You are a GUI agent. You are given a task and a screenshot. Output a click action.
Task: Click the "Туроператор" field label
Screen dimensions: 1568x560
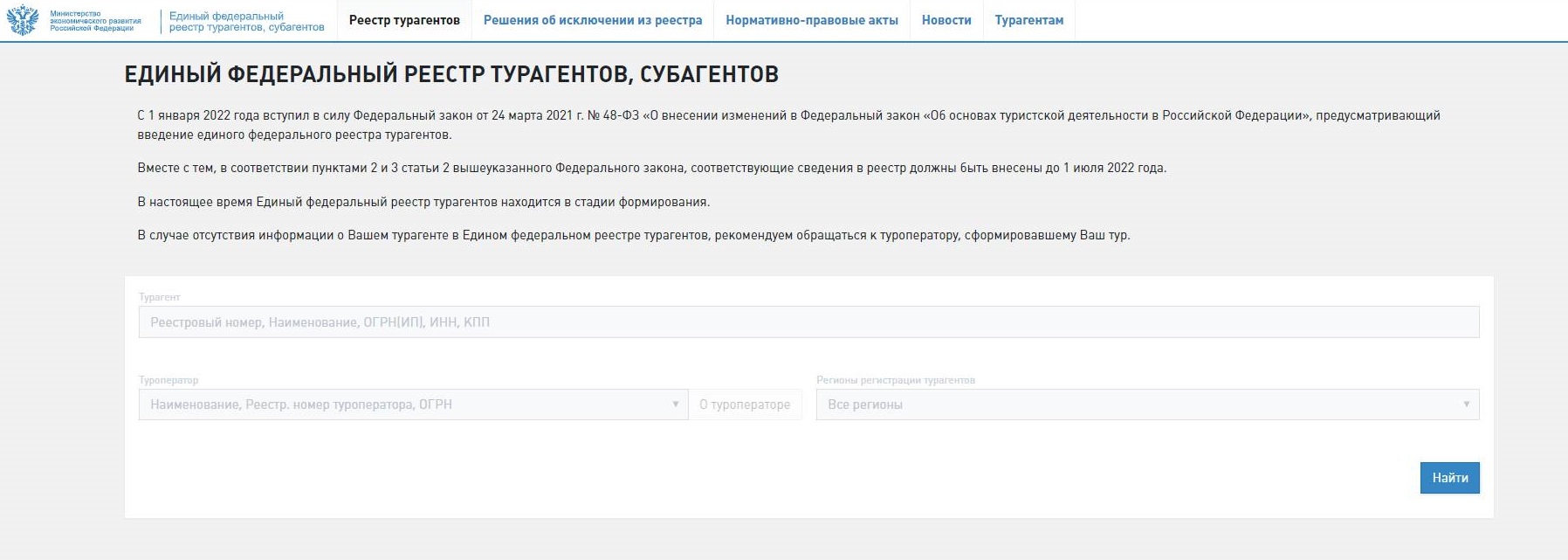[168, 380]
